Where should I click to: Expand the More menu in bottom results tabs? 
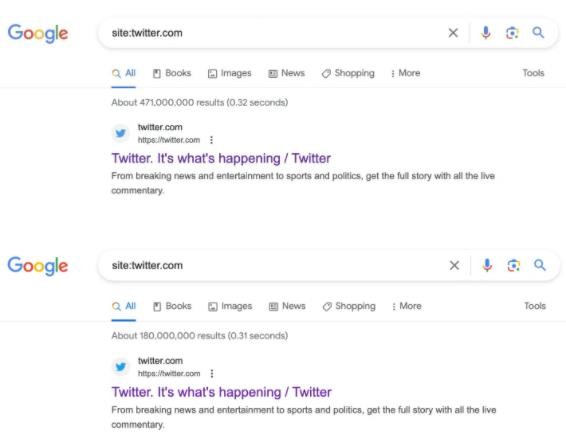406,306
